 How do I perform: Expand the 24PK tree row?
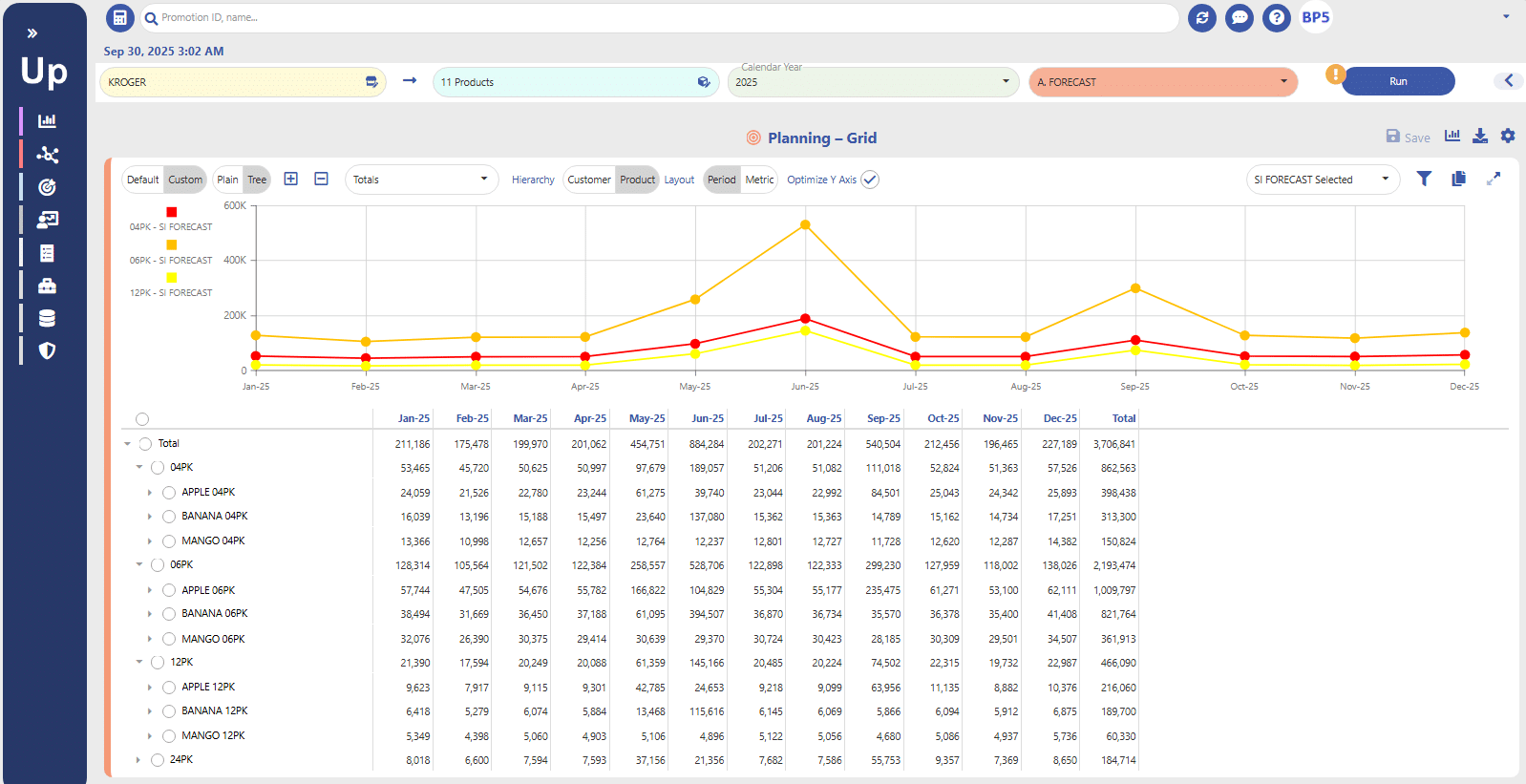(x=138, y=760)
